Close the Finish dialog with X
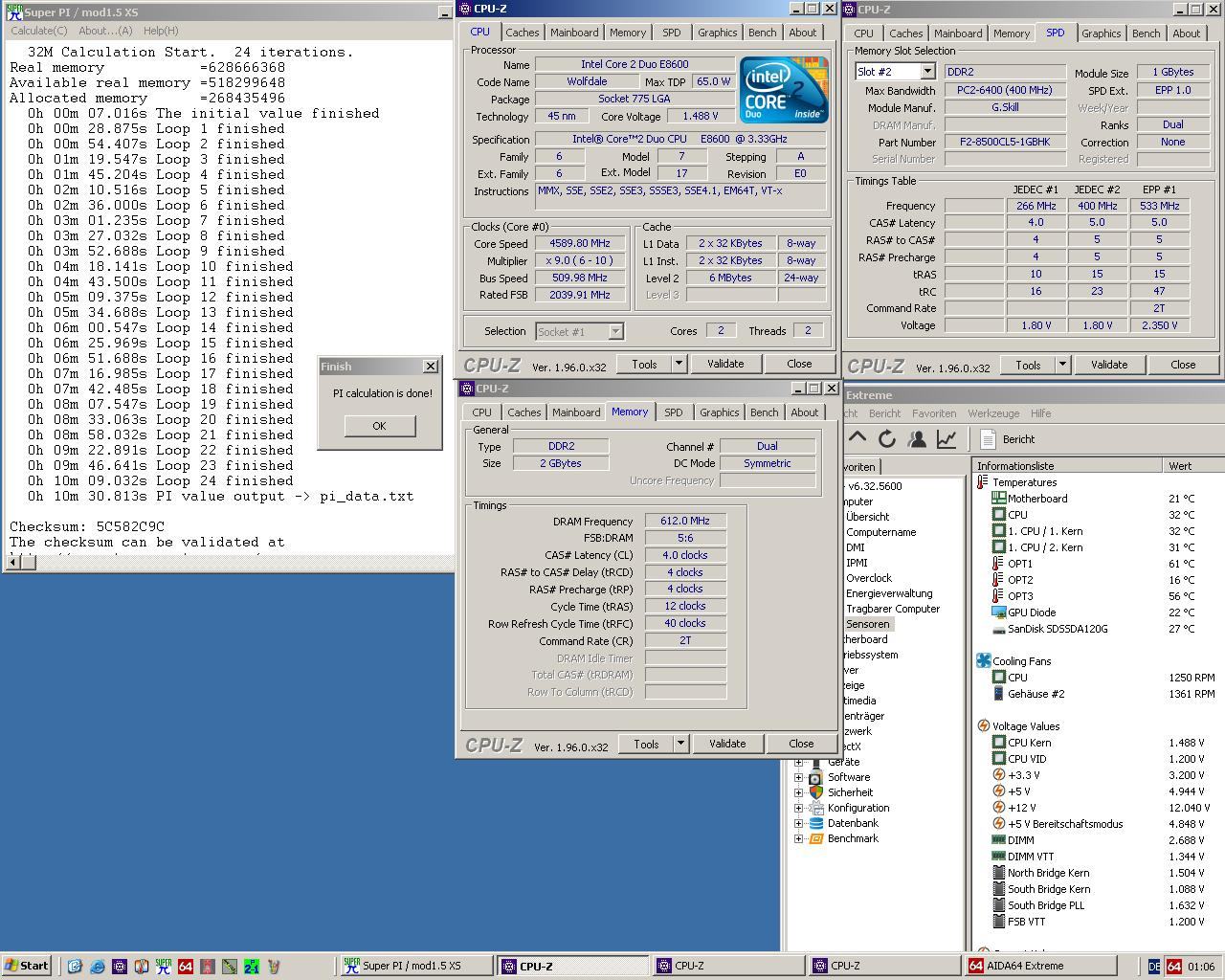 tap(431, 367)
